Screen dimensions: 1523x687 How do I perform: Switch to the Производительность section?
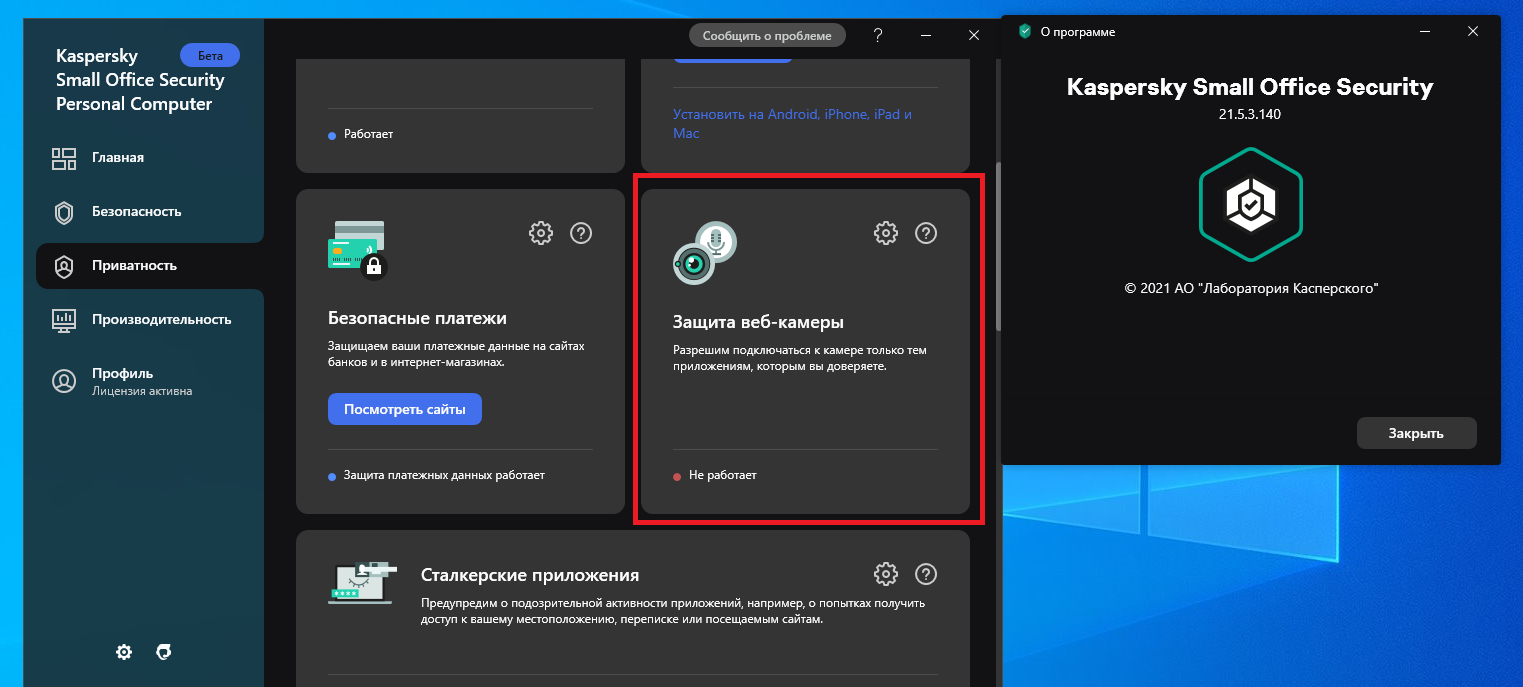[150, 320]
